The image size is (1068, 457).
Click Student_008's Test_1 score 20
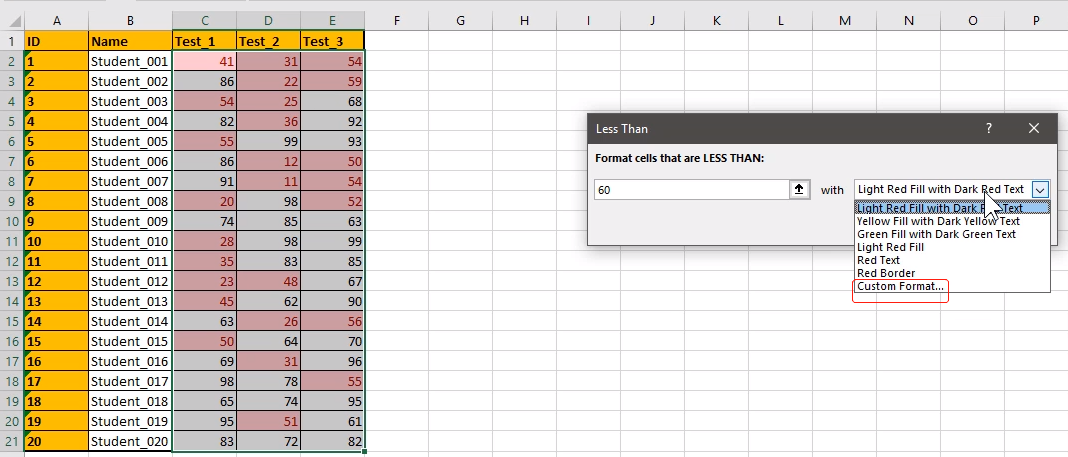tap(204, 202)
